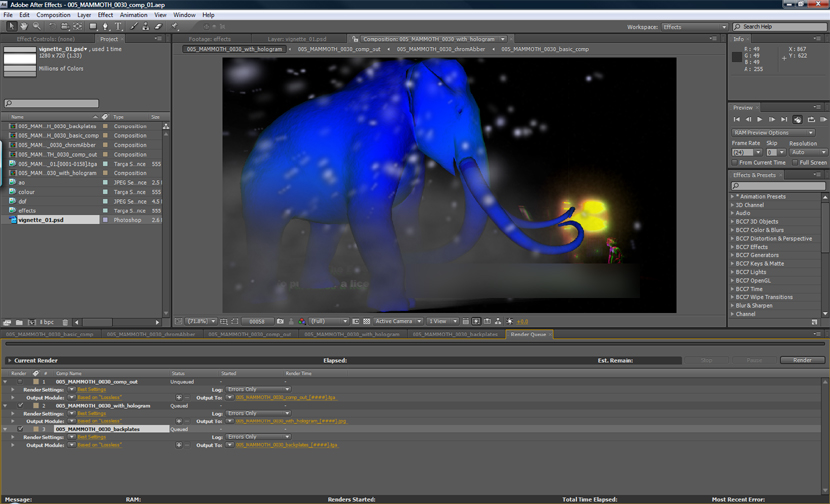830x504 pixels.
Task: Expand Animation Presets category
Action: point(733,196)
